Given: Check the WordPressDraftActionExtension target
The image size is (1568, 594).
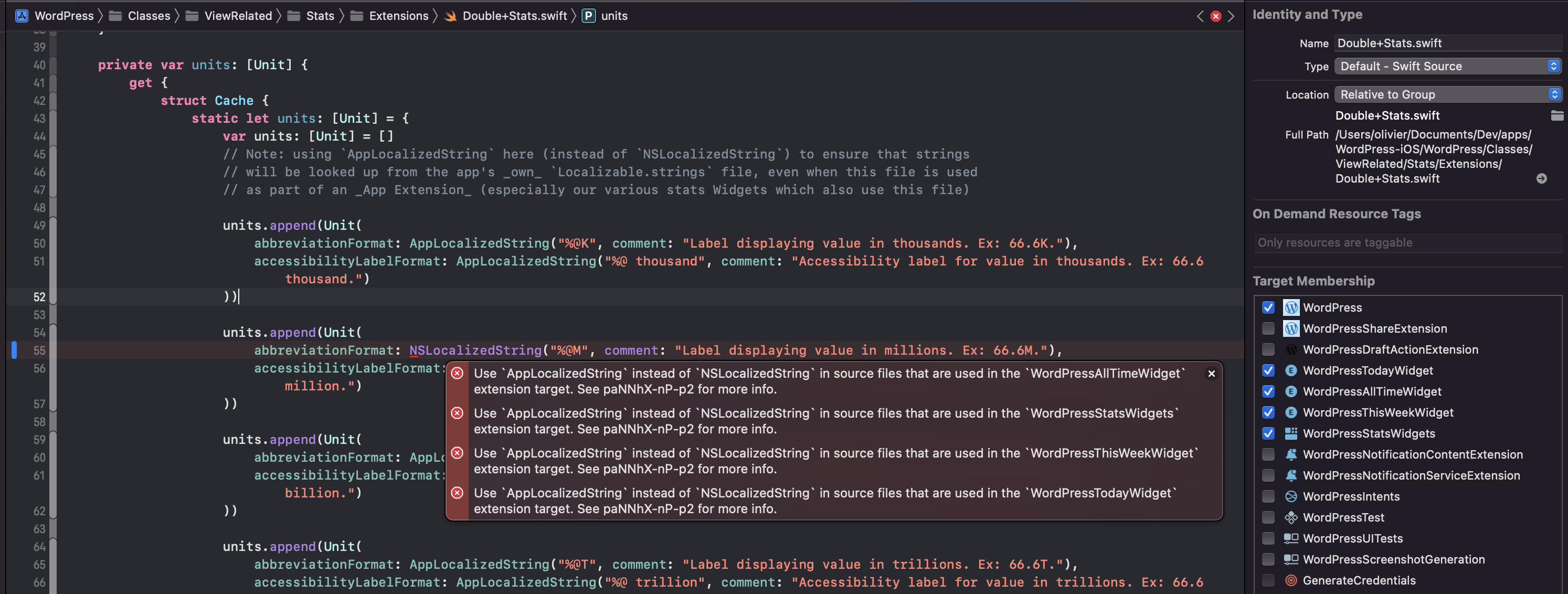Looking at the screenshot, I should click(1268, 349).
